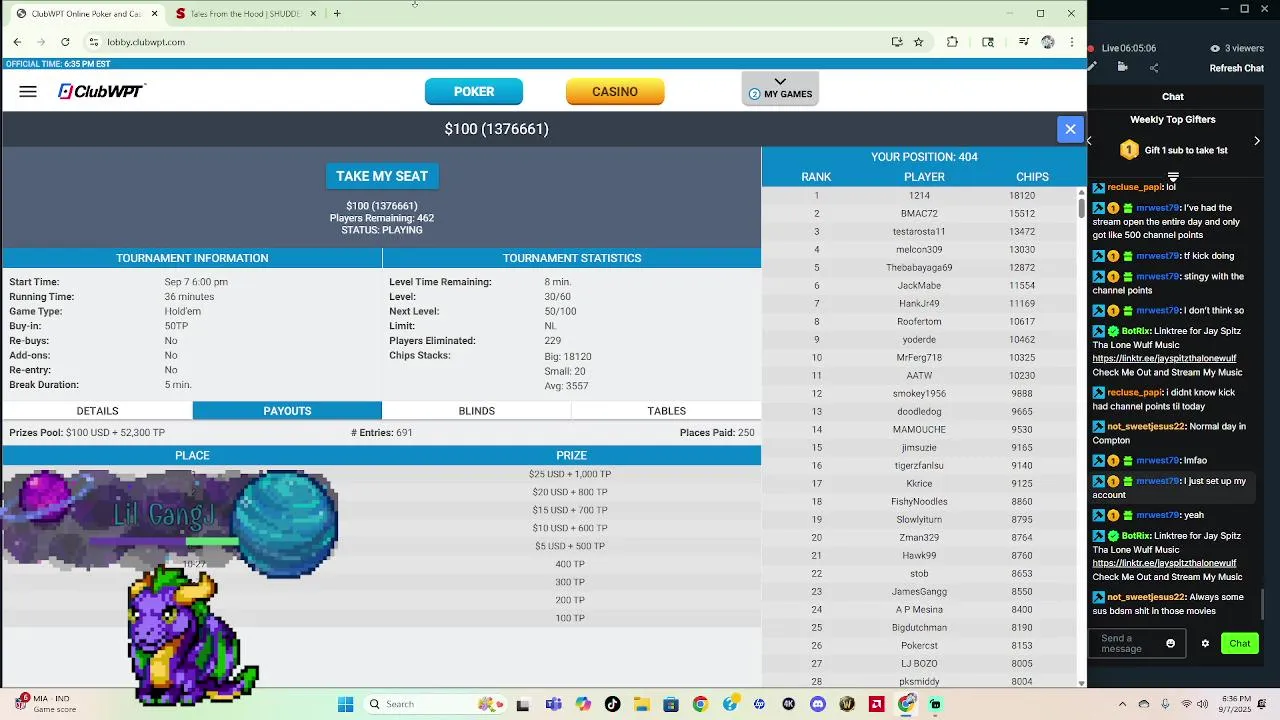
Task: Show next Weekly Top Gifters slide
Action: click(x=1257, y=141)
